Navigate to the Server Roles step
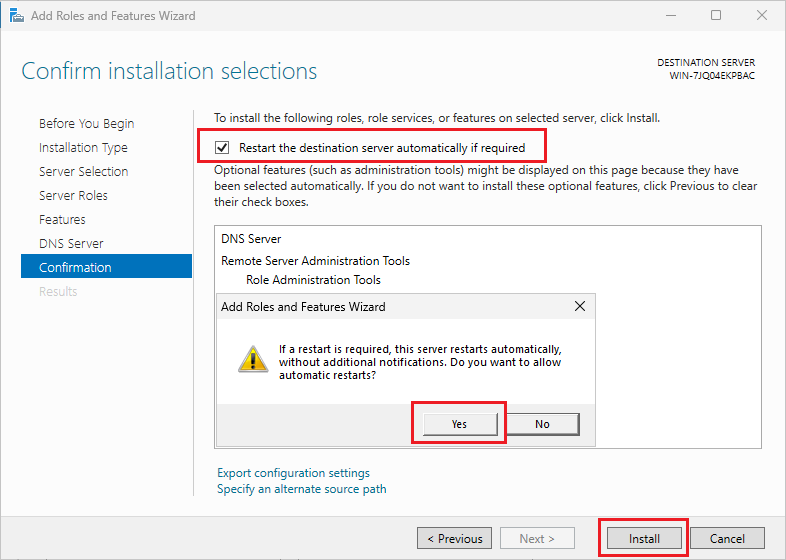This screenshot has width=786, height=560. pyautogui.click(x=73, y=196)
